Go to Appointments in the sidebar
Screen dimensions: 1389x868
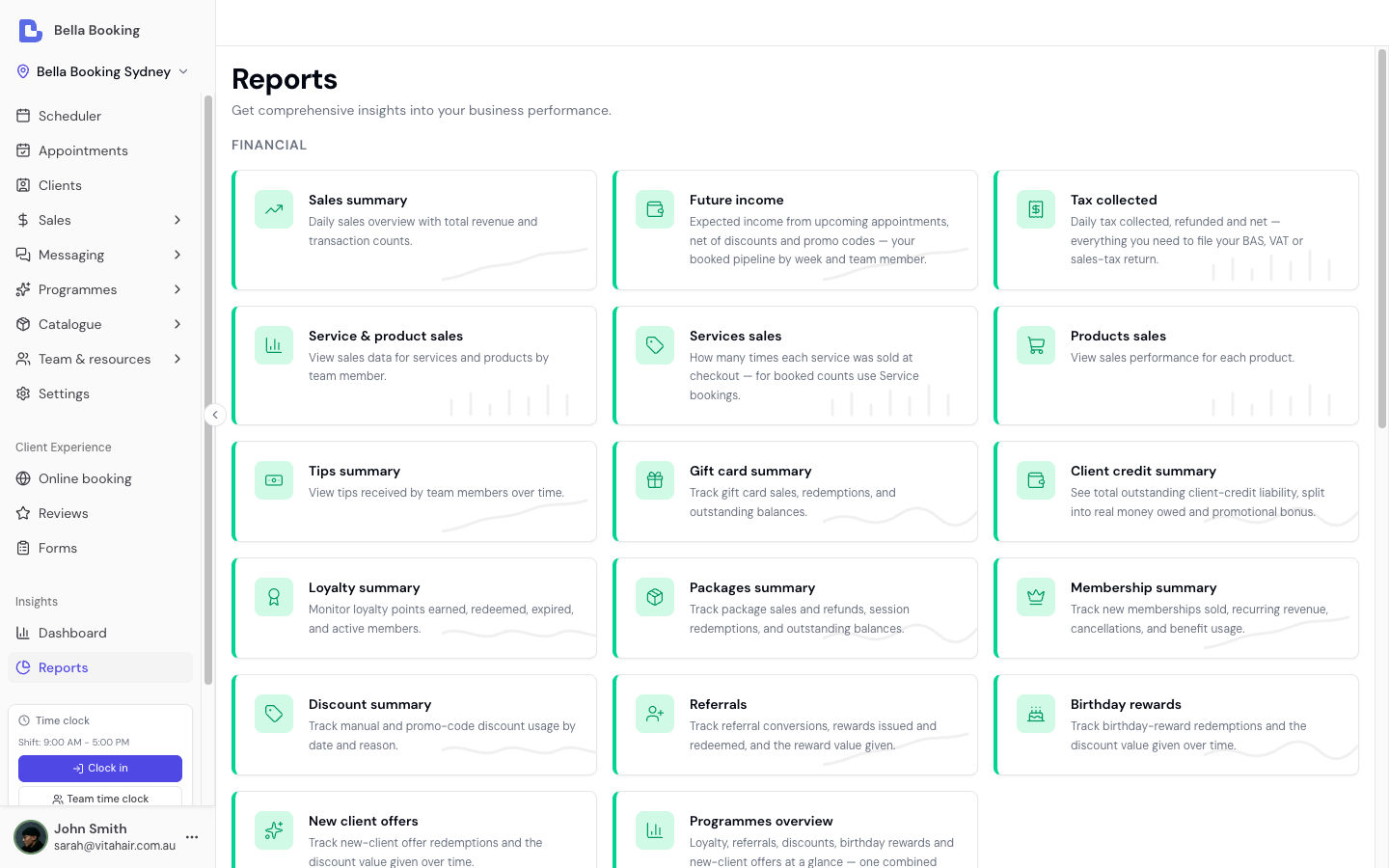click(x=100, y=150)
